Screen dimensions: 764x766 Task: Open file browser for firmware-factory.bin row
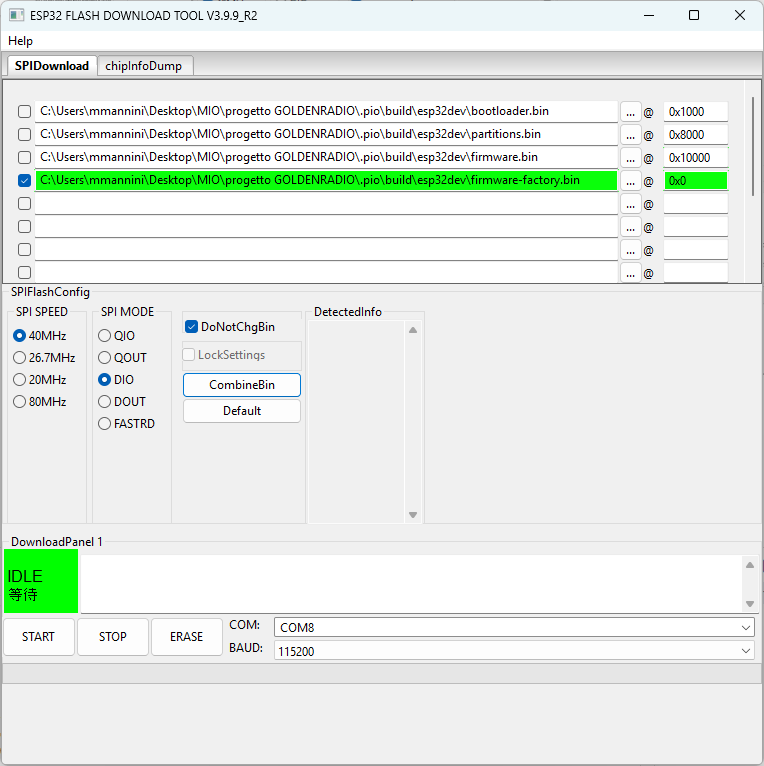[631, 181]
